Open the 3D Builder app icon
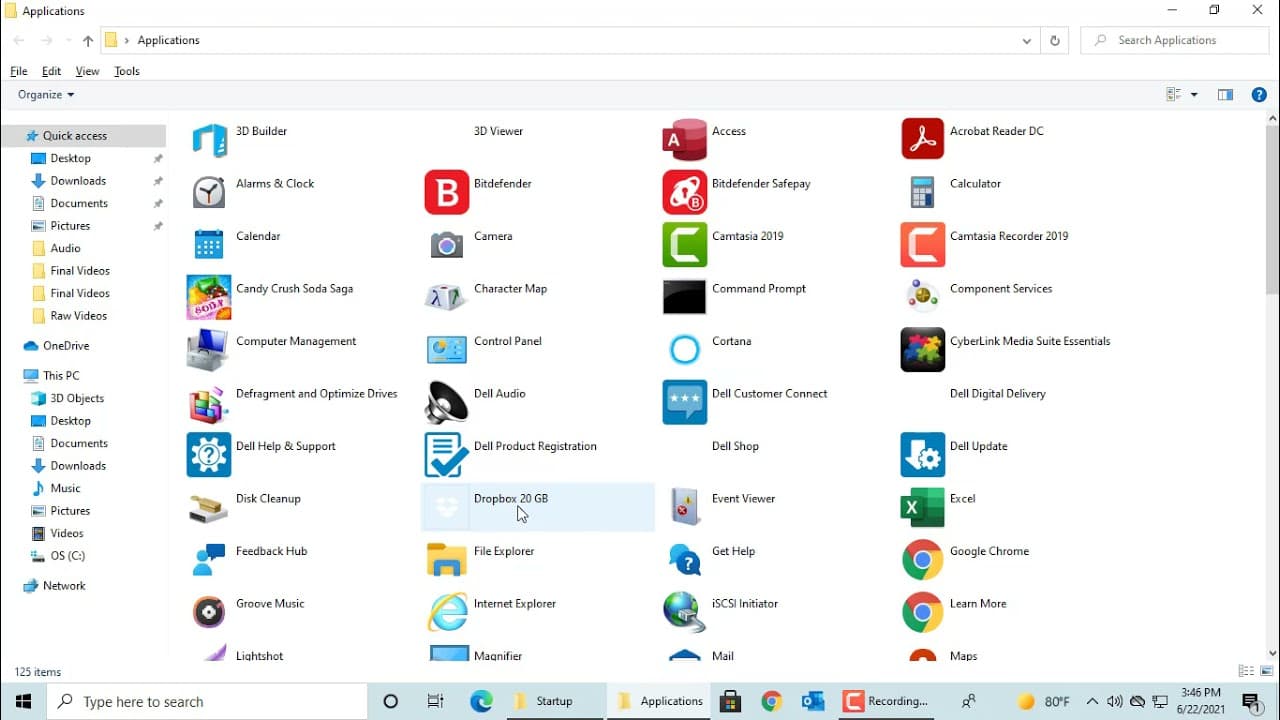This screenshot has height=720, width=1280. pos(209,139)
